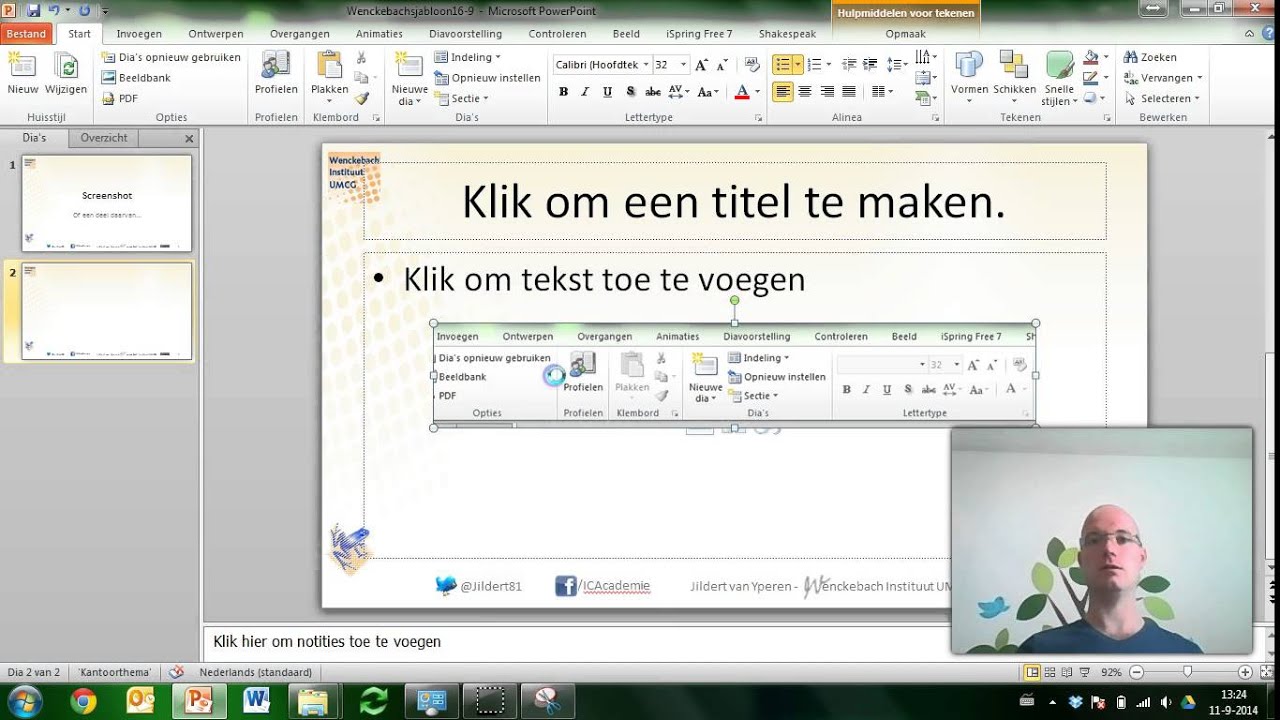Toggle Strikethrough formatting
The width and height of the screenshot is (1280, 720).
click(x=653, y=91)
